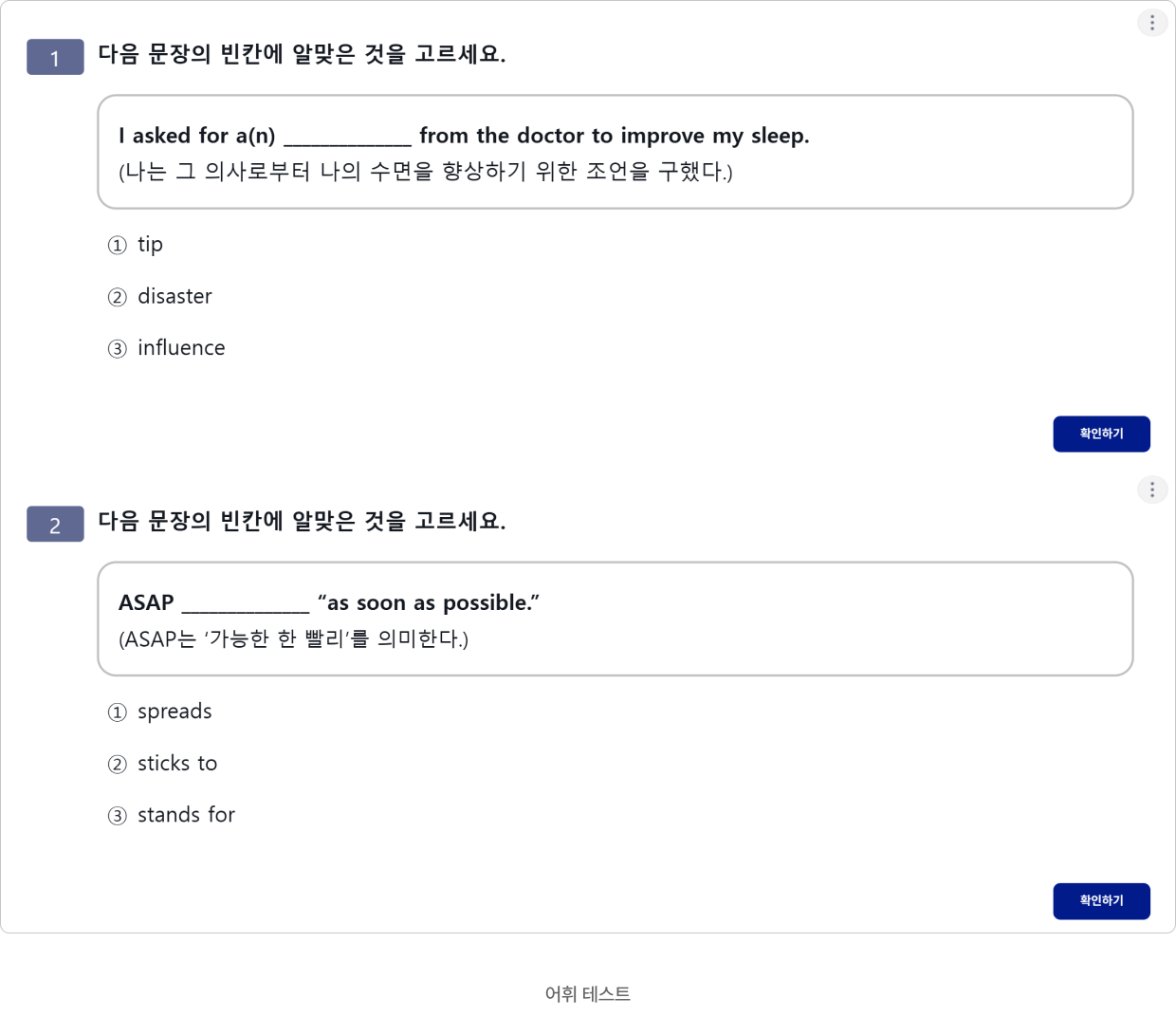Click the question number 2 badge

[x=55, y=524]
